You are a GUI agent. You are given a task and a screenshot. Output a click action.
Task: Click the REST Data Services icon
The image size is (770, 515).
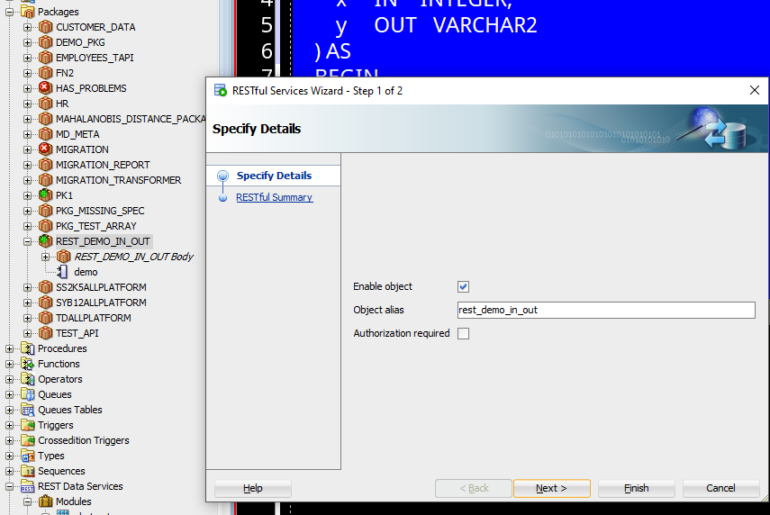pos(28,486)
